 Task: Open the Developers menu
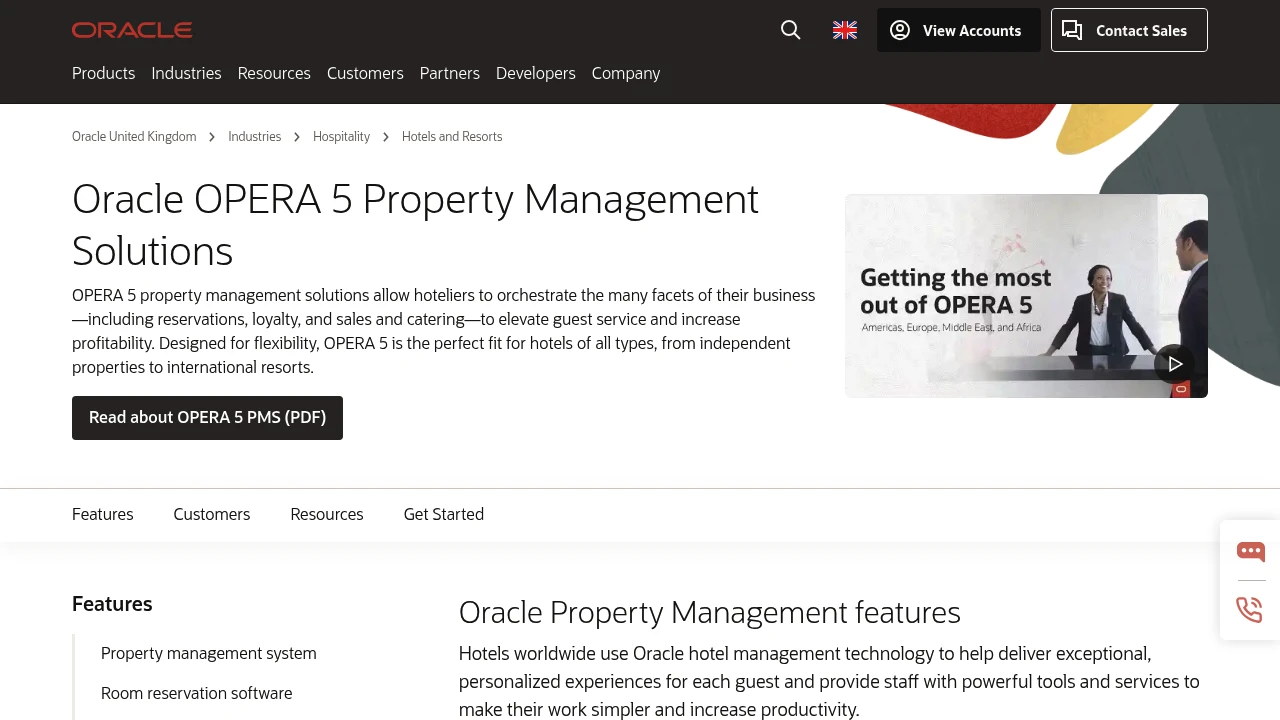535,73
